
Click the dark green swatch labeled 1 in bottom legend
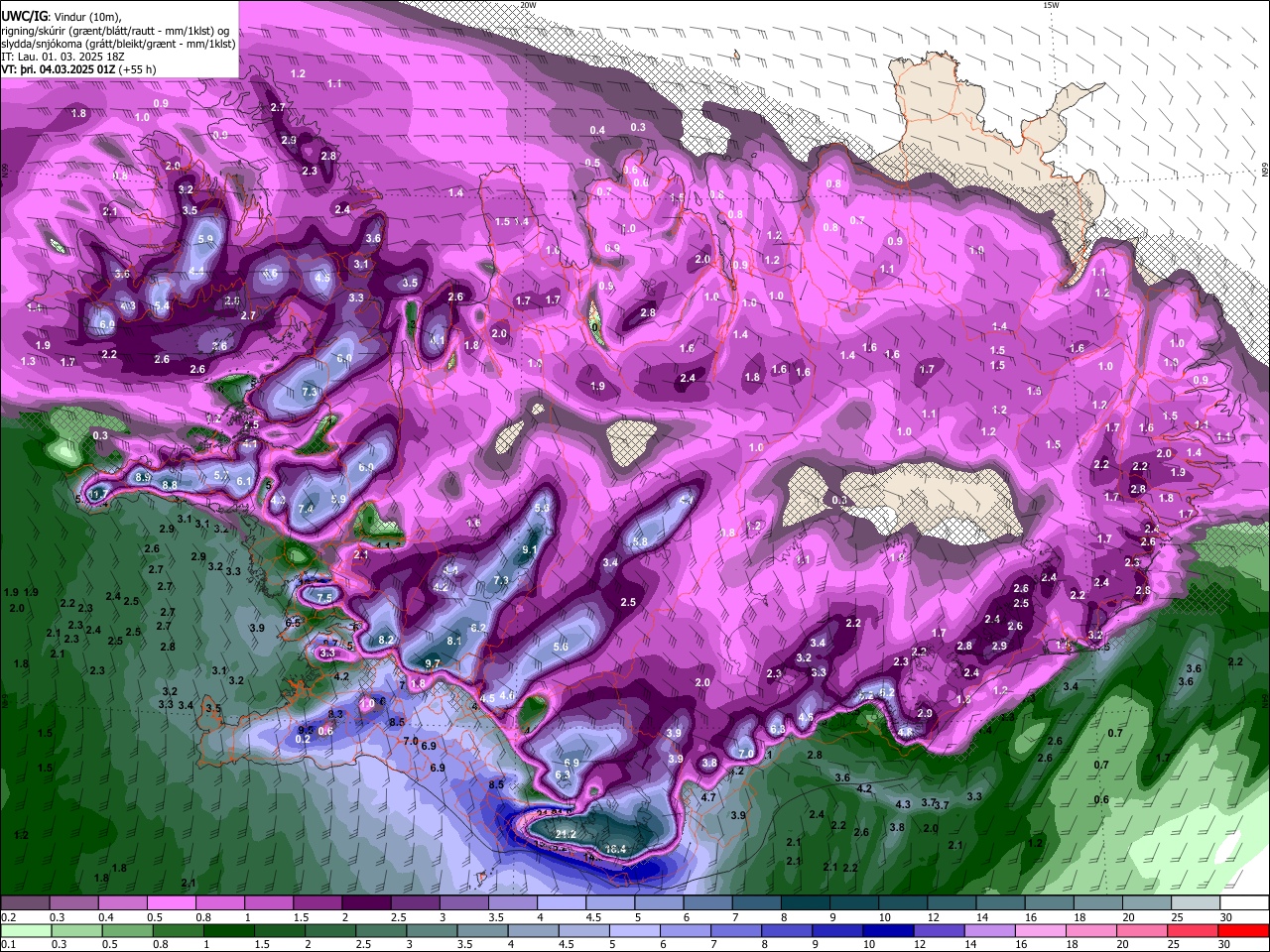pos(228,930)
